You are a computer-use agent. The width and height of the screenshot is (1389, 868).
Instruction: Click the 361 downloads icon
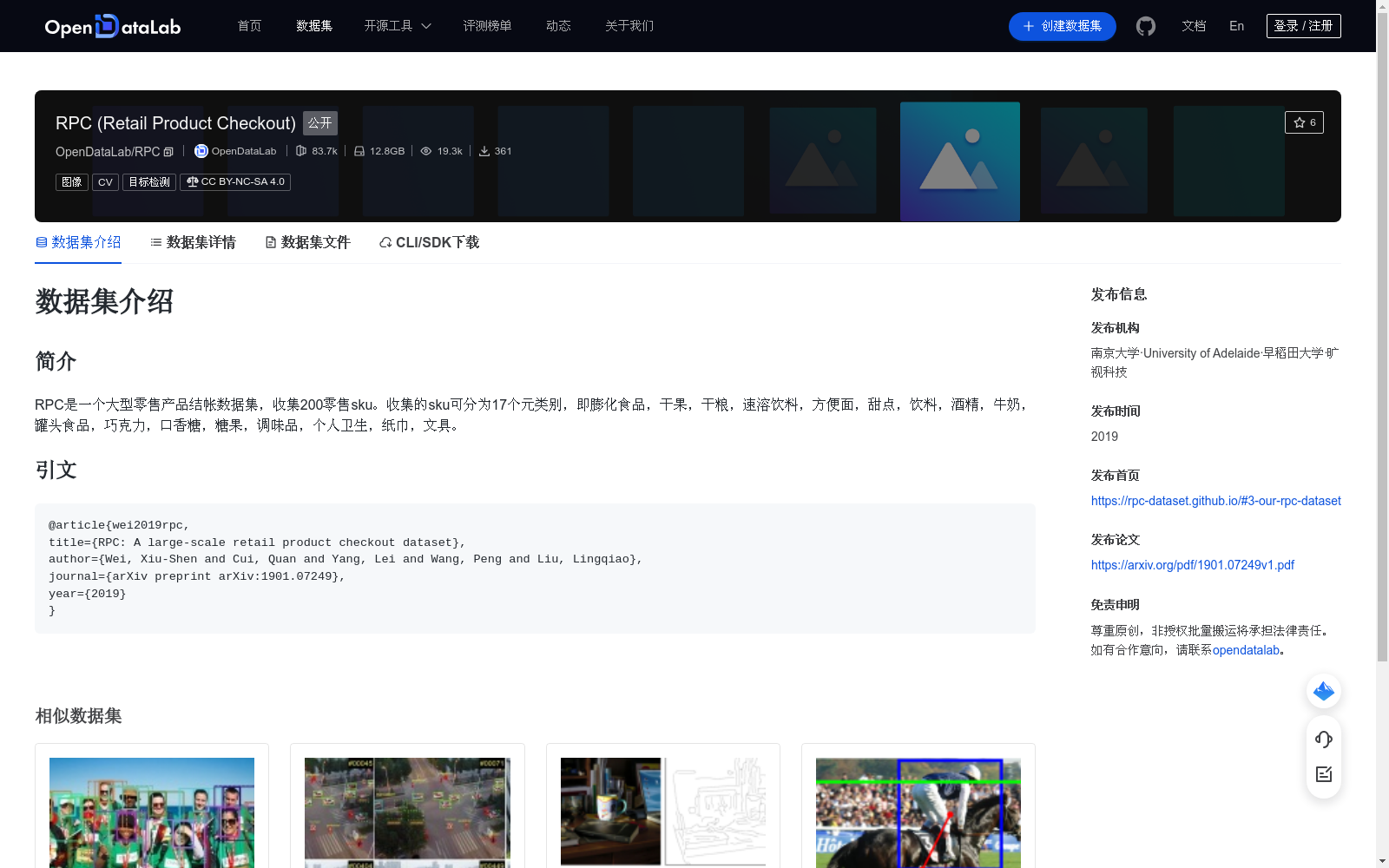[x=484, y=151]
